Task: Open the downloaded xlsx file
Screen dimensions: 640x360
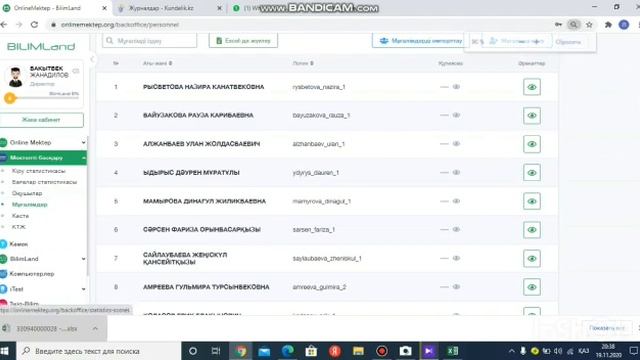Action: click(x=46, y=329)
